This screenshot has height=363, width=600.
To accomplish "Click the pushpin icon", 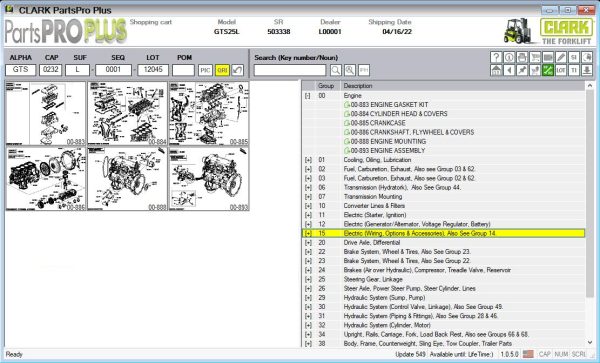I will pos(522,70).
